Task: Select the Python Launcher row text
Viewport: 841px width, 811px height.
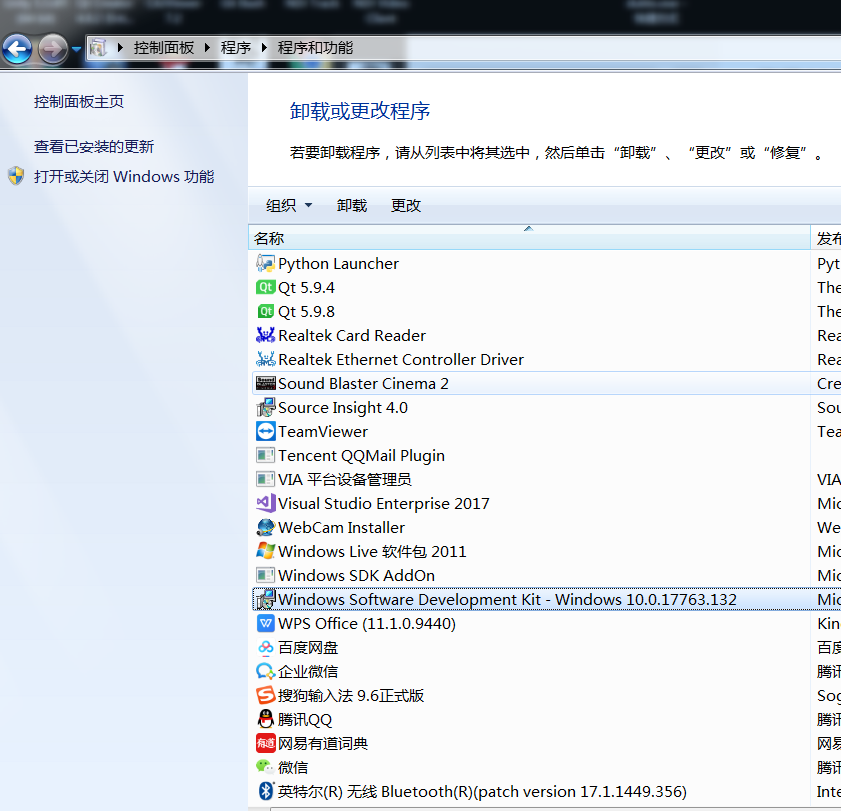Action: click(x=338, y=263)
